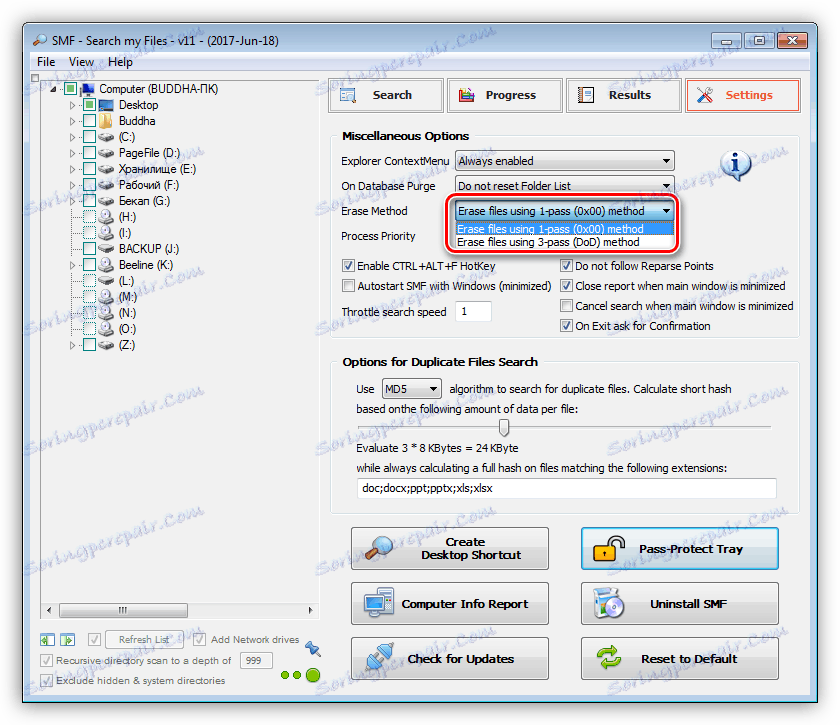Click the BACKUP (J:) drive icon

[106, 249]
